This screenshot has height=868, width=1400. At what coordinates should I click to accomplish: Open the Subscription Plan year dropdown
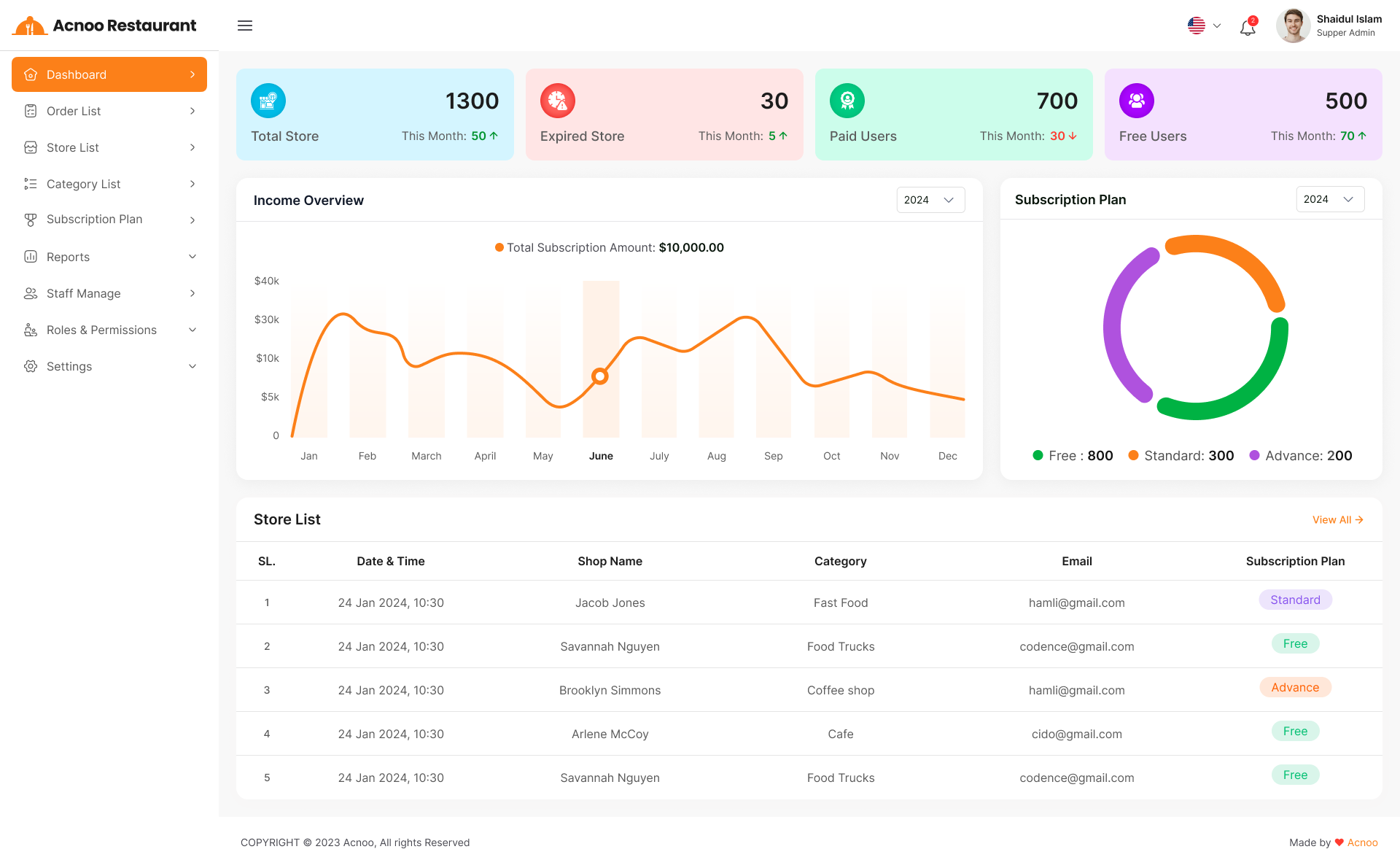pyautogui.click(x=1330, y=199)
